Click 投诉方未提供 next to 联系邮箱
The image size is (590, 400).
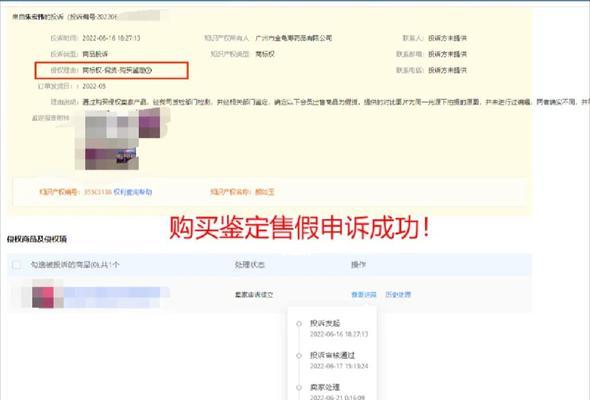[447, 54]
